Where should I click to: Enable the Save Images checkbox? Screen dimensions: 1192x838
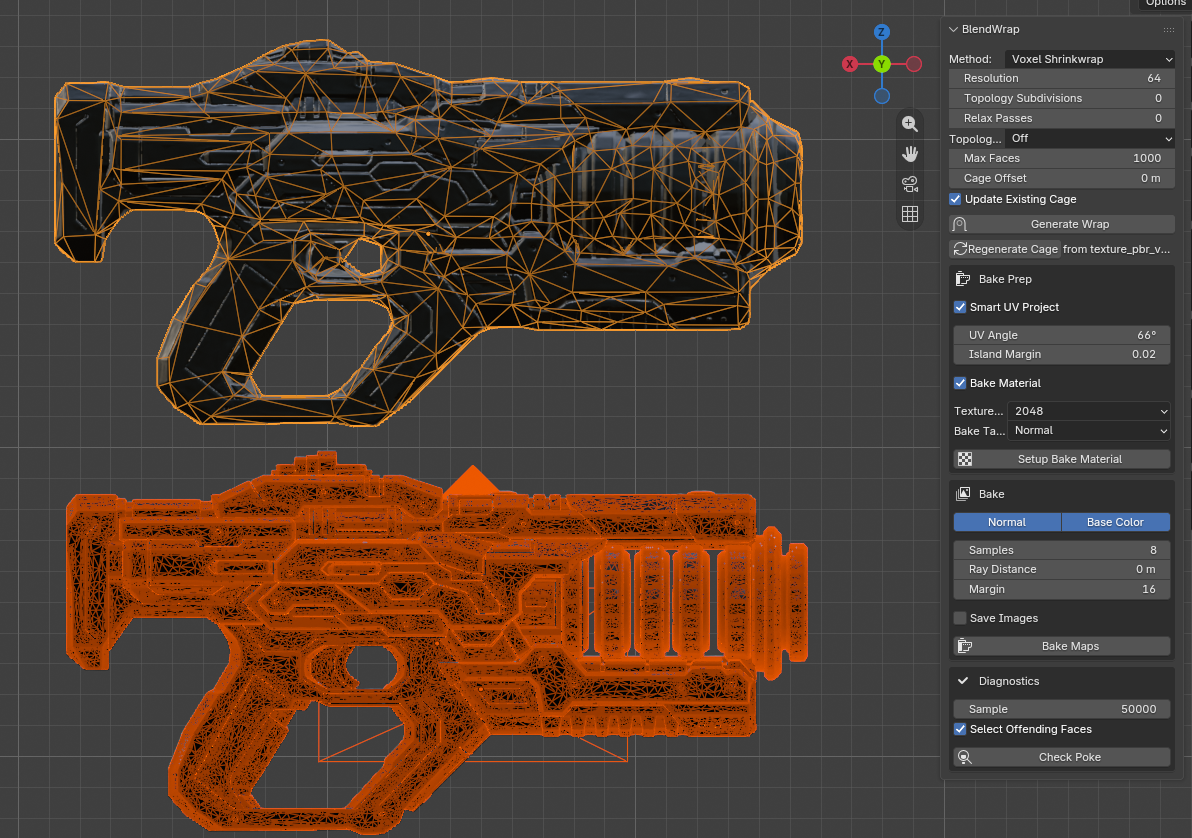tap(960, 618)
